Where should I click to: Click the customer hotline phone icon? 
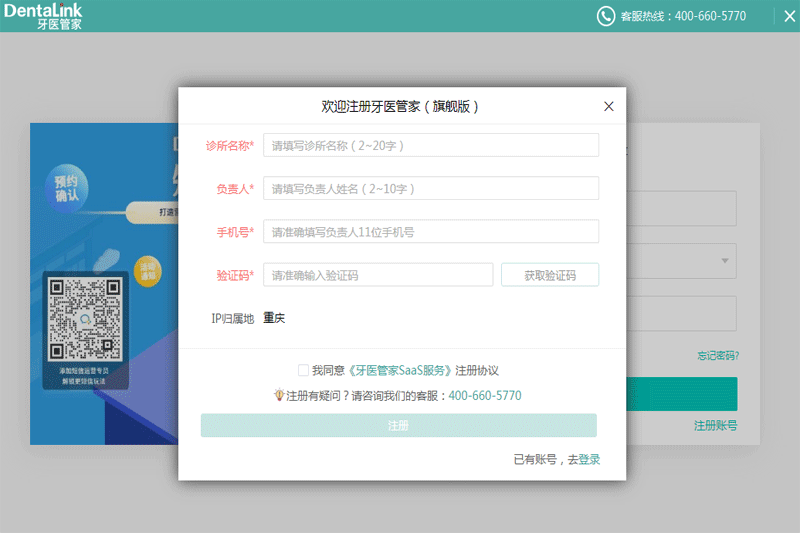(x=606, y=16)
